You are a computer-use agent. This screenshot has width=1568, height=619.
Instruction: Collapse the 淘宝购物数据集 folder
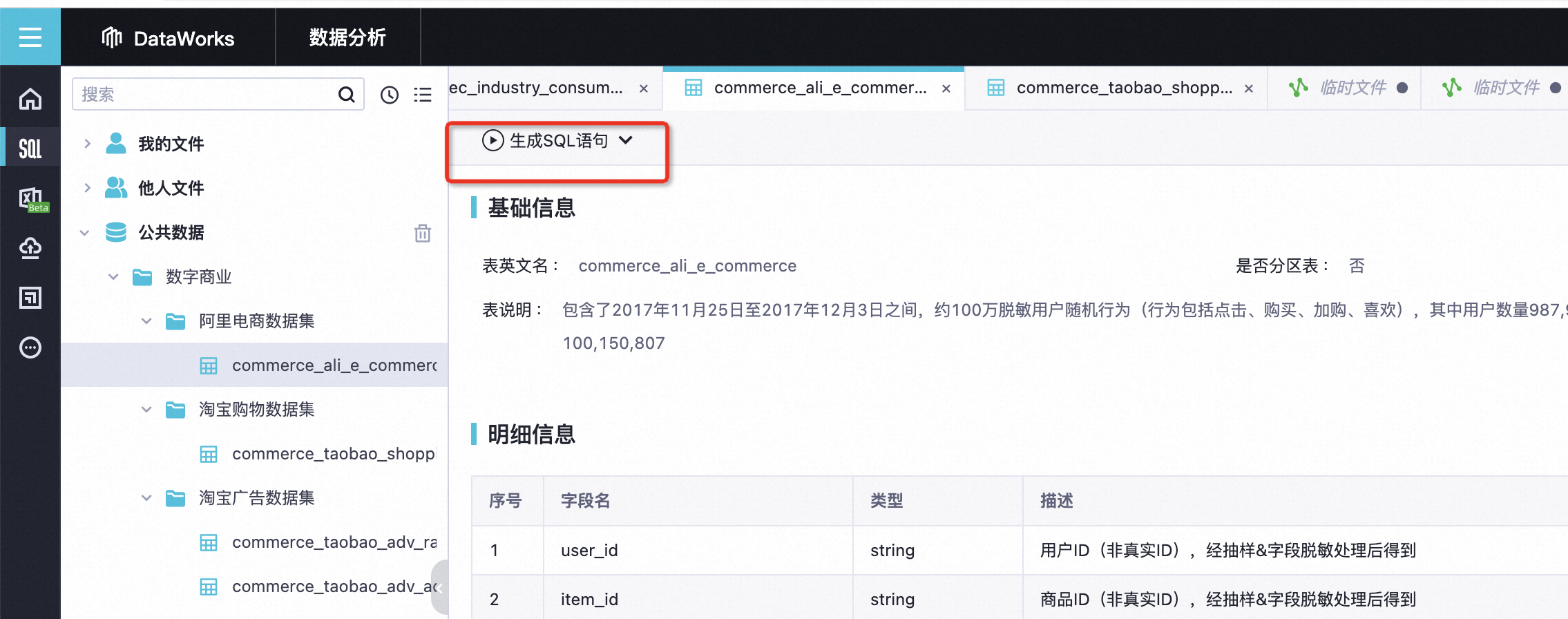(x=146, y=410)
